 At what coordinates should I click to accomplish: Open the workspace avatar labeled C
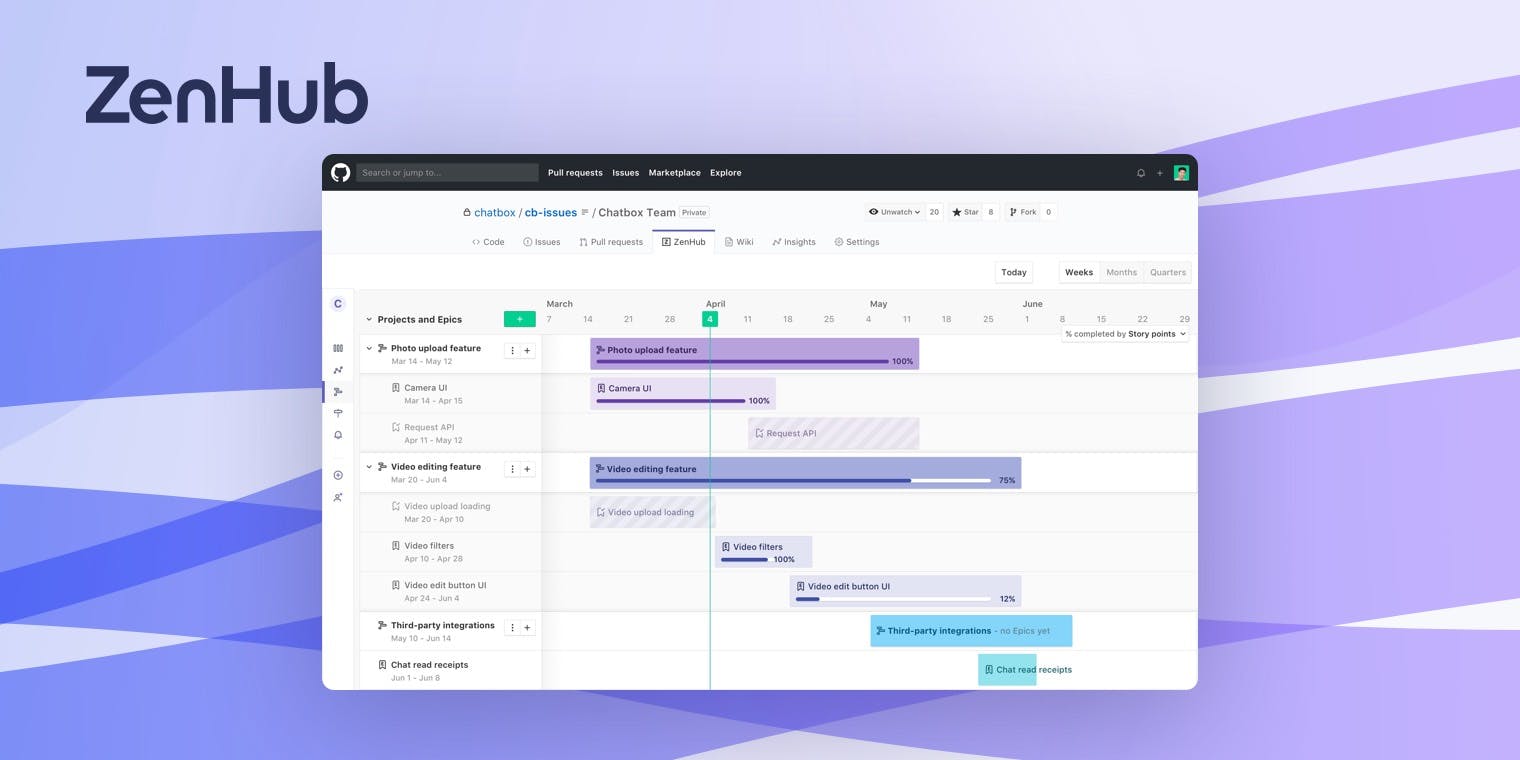coord(338,304)
